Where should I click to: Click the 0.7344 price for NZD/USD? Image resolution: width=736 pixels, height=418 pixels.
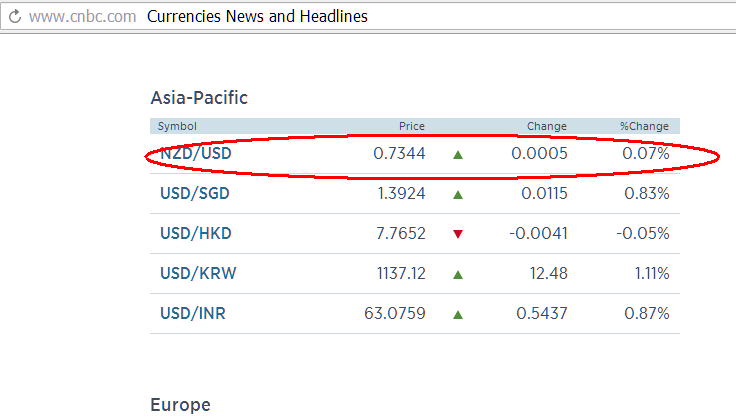[x=399, y=154]
